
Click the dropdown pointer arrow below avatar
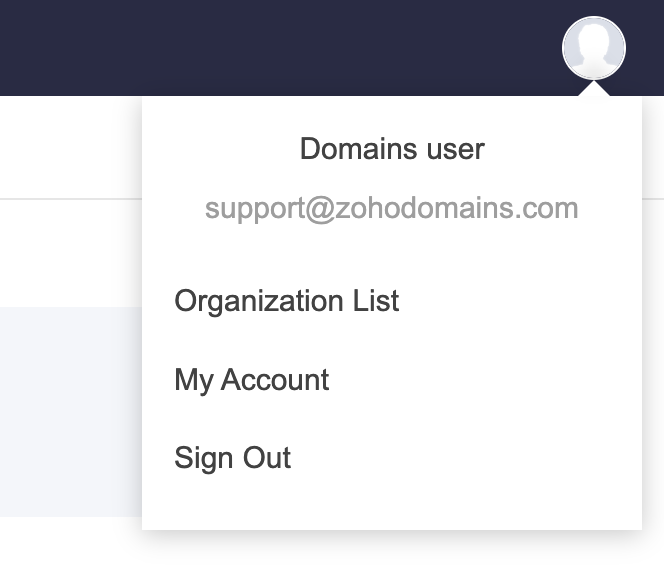(594, 89)
